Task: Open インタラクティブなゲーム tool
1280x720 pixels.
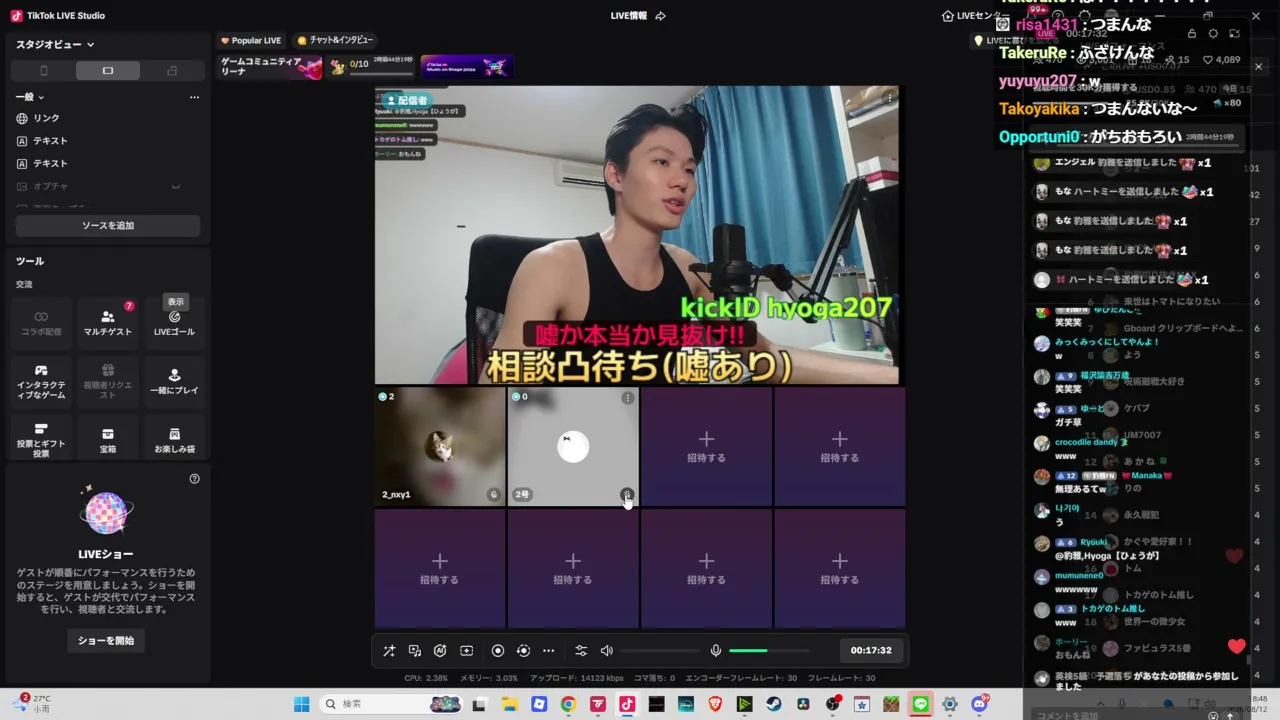Action: pyautogui.click(x=41, y=383)
